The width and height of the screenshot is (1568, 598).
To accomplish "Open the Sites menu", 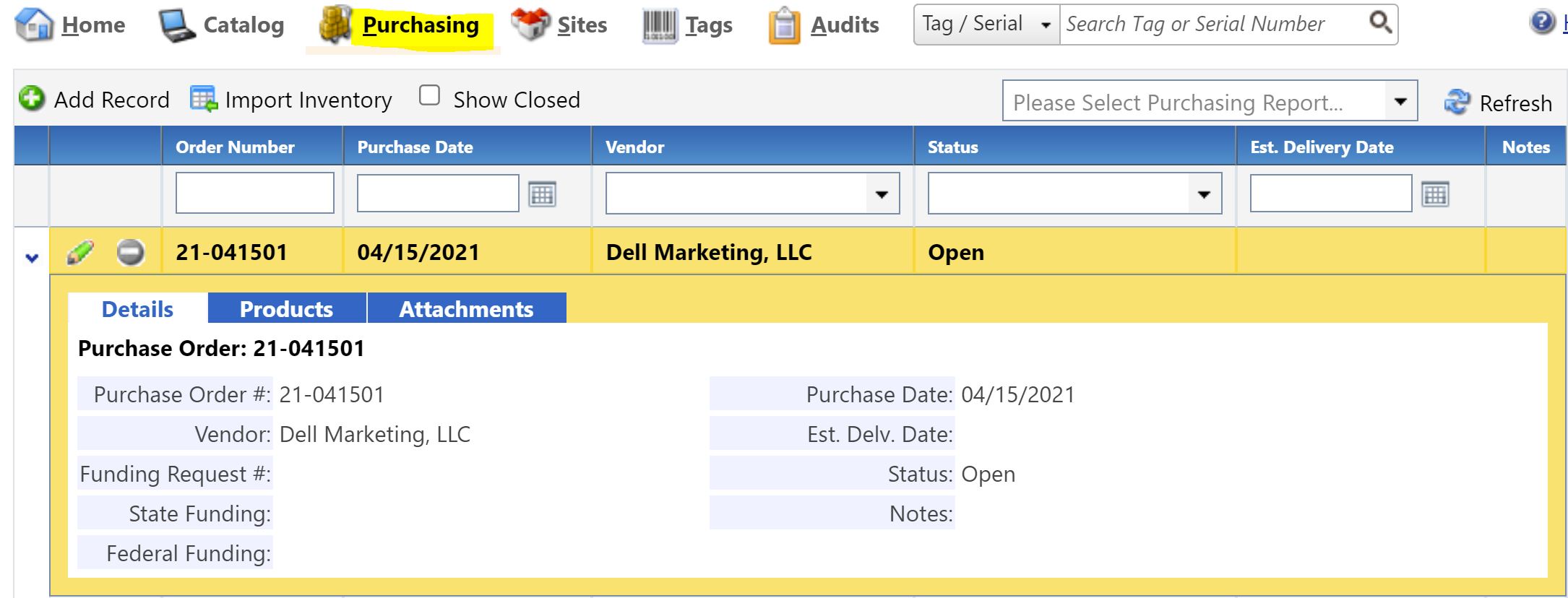I will tap(582, 25).
